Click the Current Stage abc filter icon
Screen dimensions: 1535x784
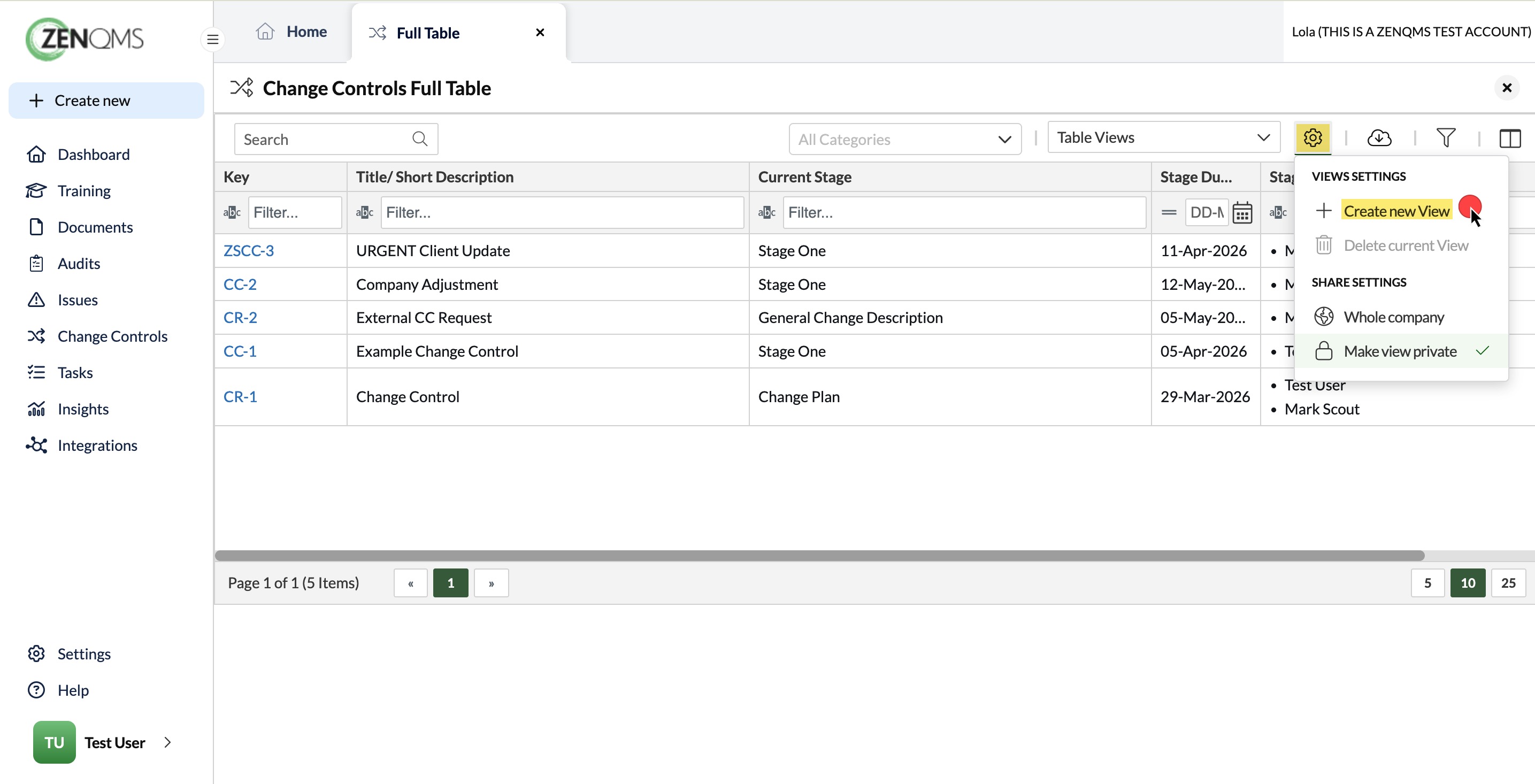point(766,213)
